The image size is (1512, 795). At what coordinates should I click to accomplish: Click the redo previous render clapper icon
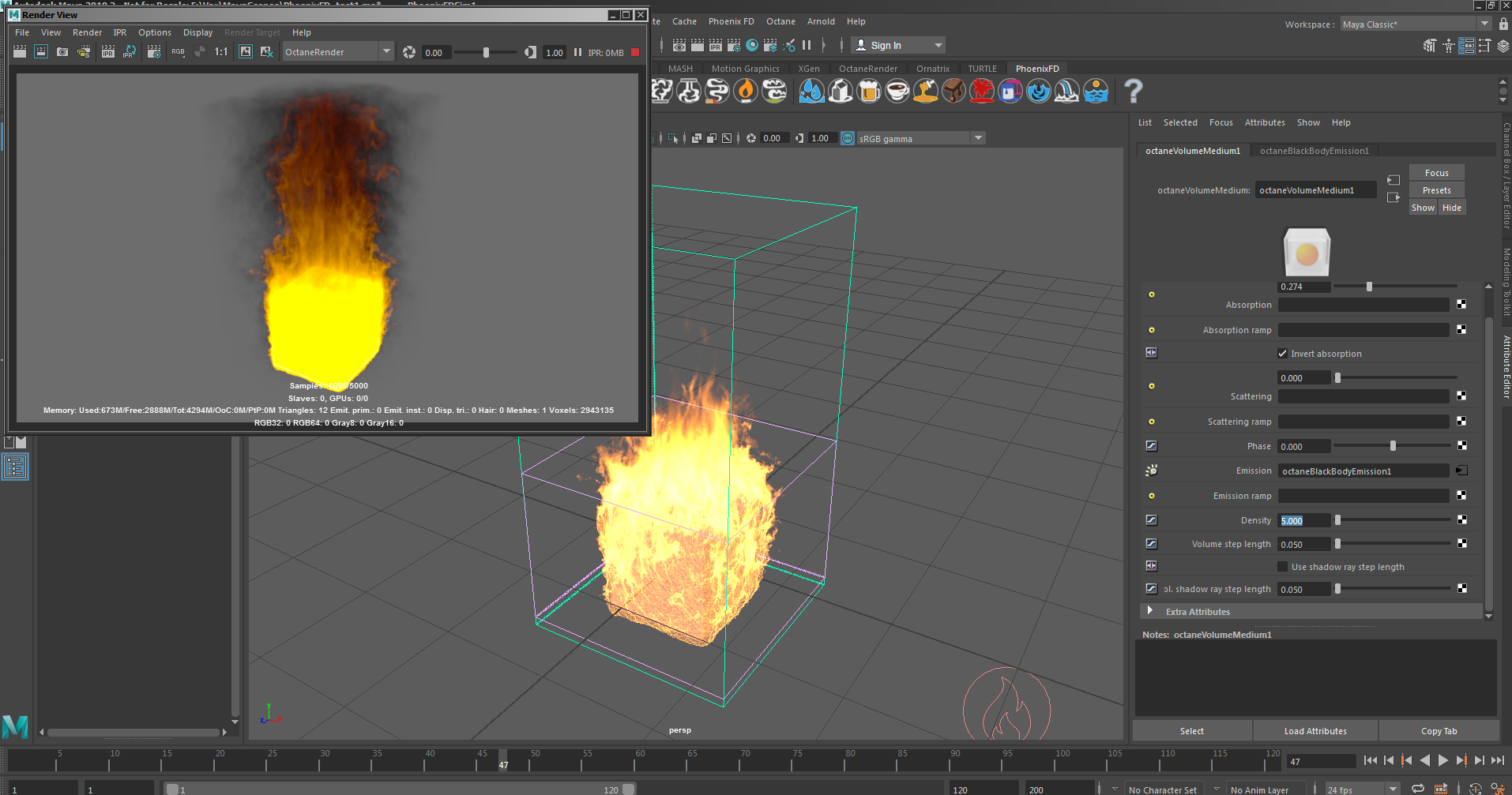coord(20,52)
